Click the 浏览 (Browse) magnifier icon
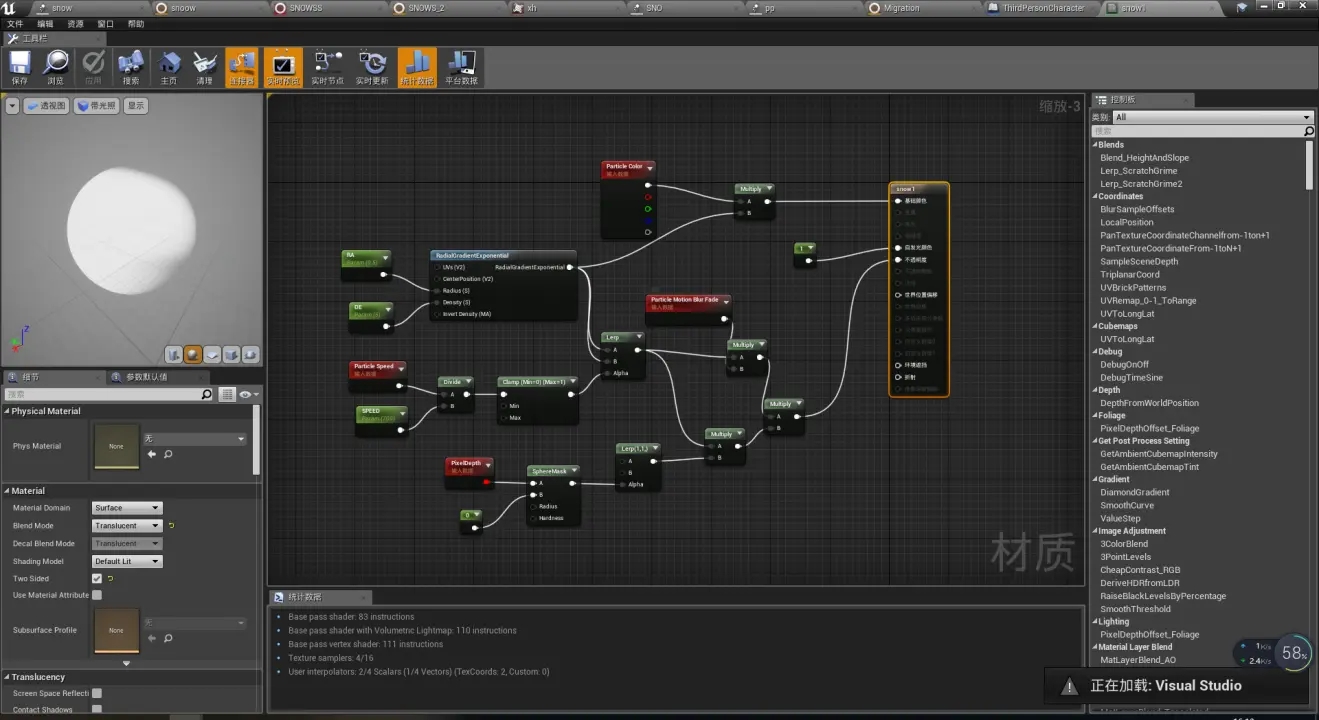 coord(56,66)
